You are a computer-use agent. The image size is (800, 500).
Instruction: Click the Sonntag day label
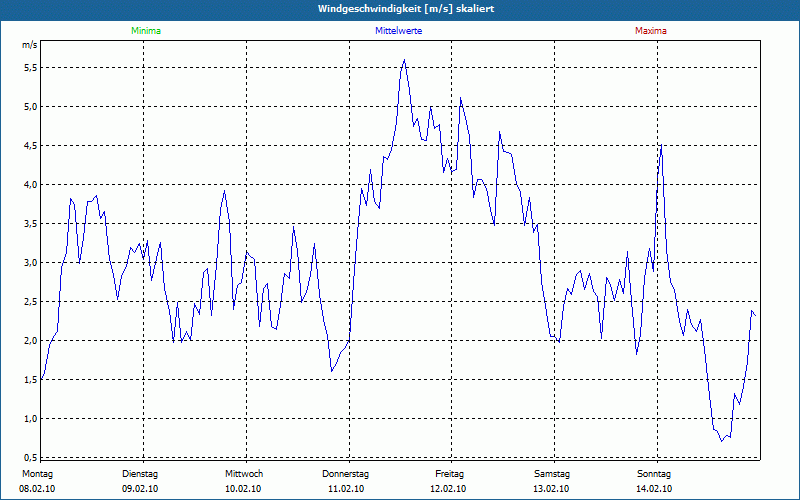coord(654,474)
